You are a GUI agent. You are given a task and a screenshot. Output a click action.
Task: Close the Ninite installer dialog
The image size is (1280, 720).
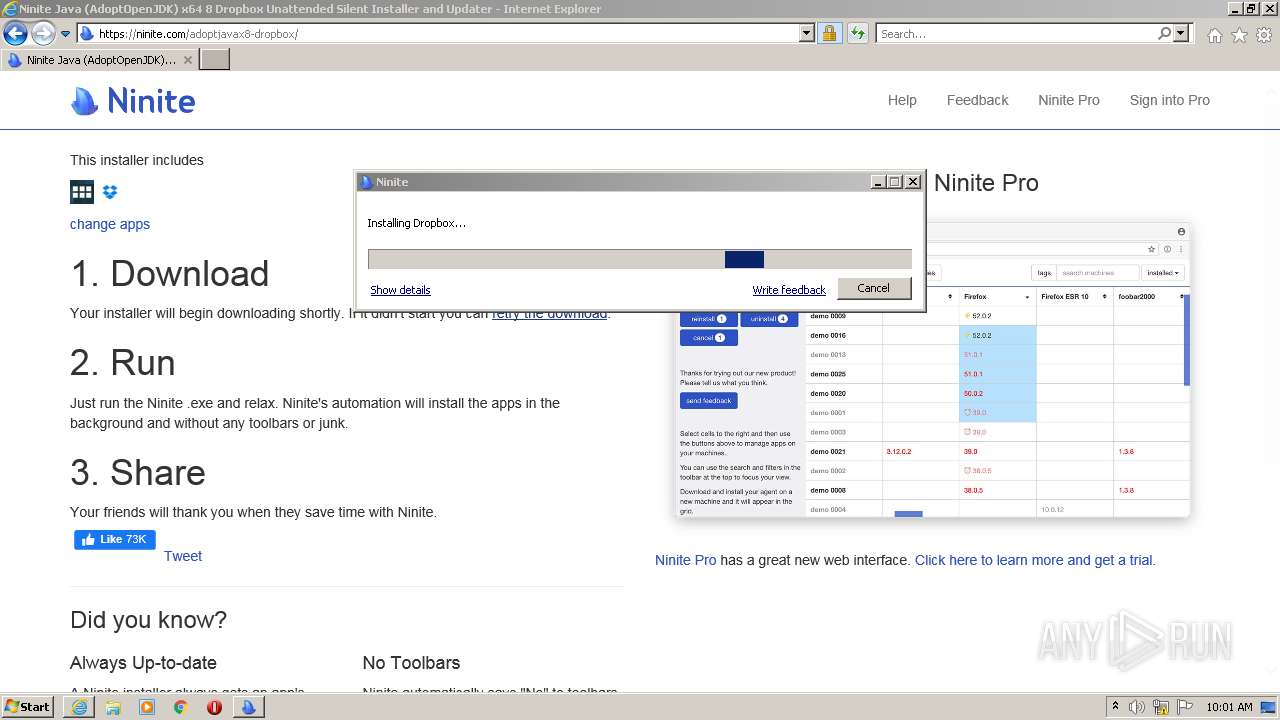pyautogui.click(x=912, y=182)
